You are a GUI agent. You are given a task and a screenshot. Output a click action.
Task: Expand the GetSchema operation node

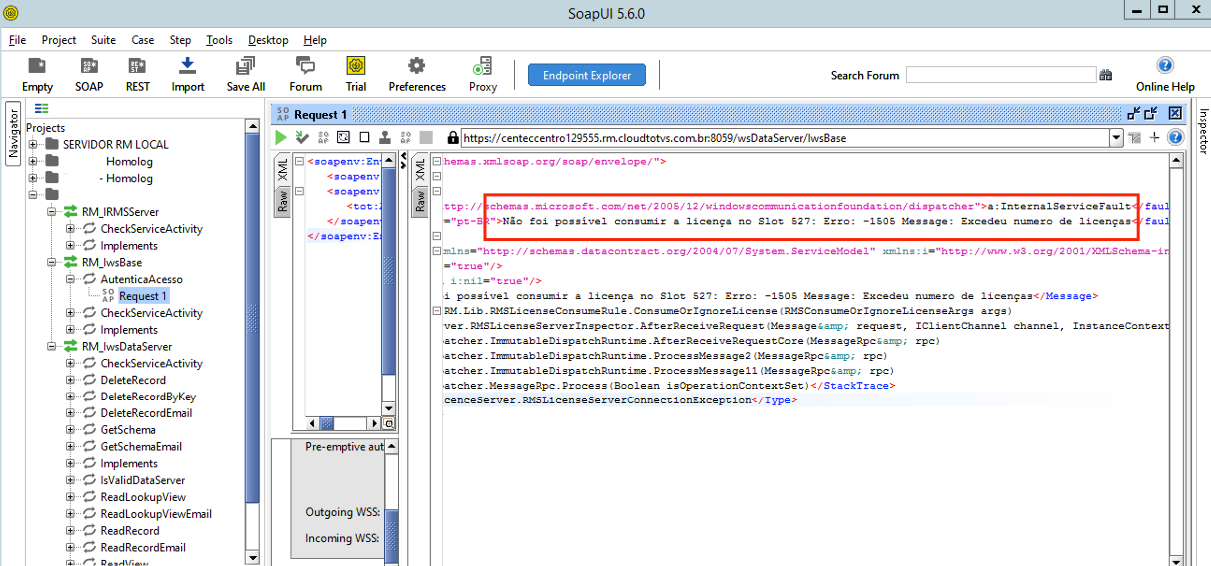click(71, 430)
